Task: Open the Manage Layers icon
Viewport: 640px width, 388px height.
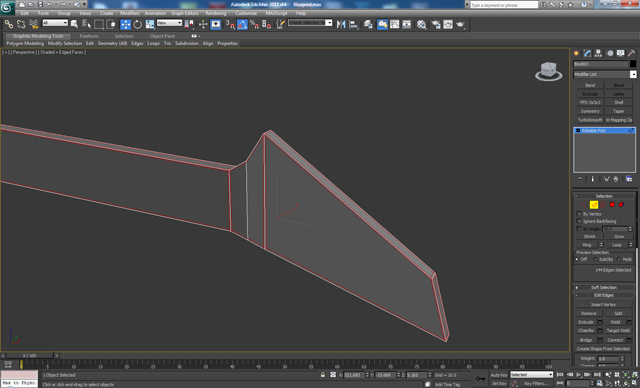Action: click(368, 24)
